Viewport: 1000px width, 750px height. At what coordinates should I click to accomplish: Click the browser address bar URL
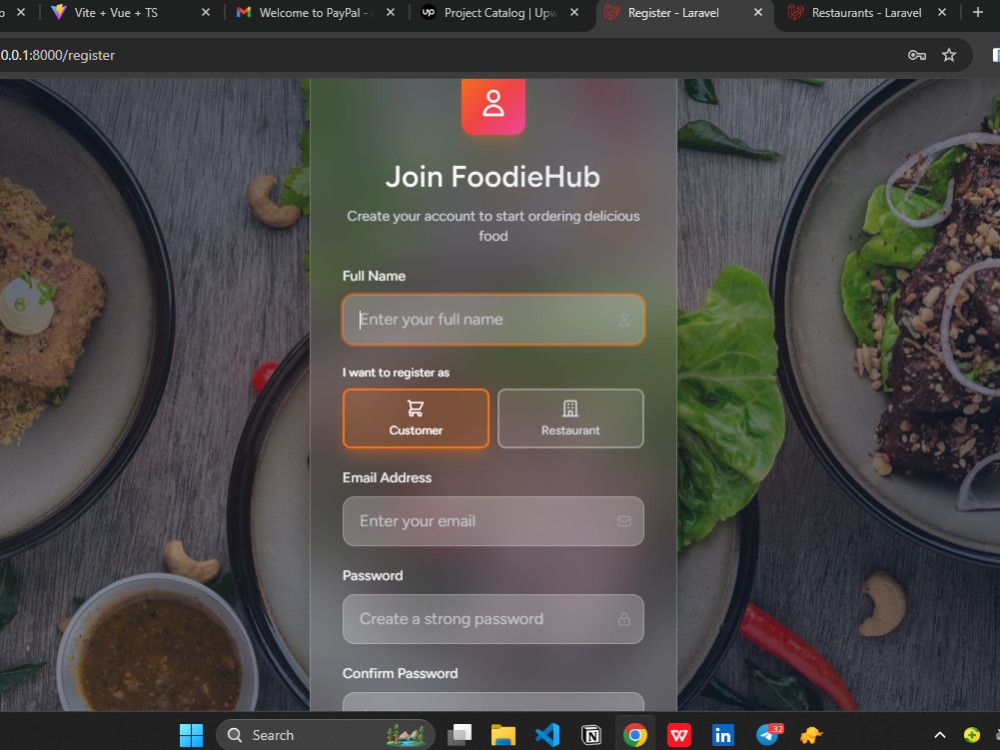pyautogui.click(x=57, y=55)
